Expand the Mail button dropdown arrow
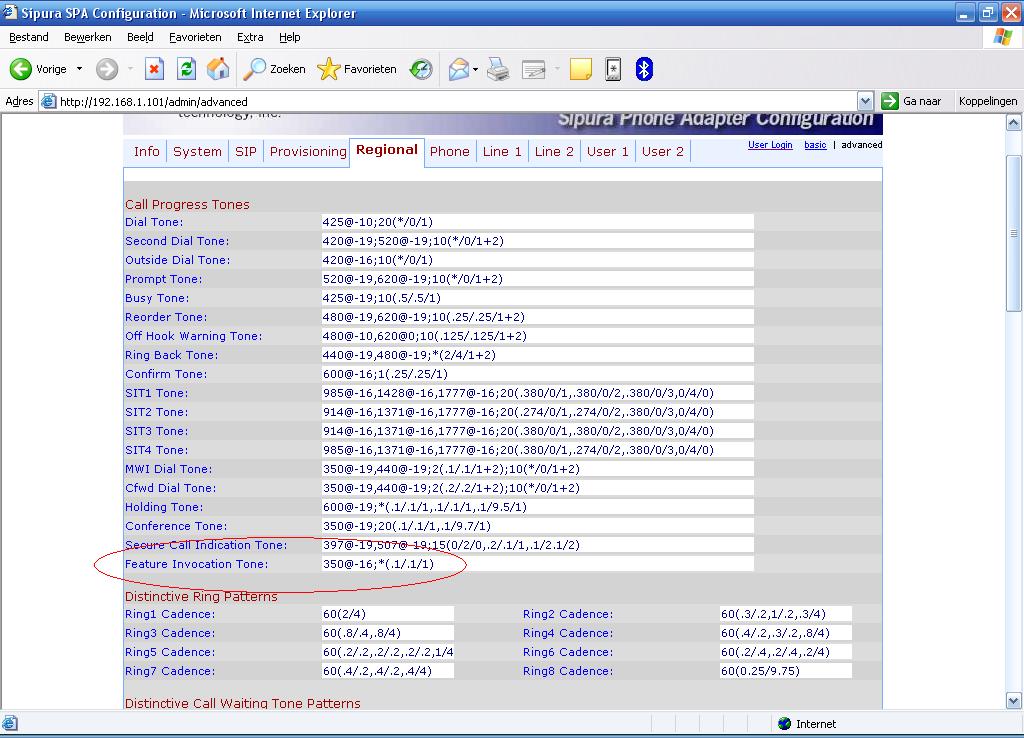Viewport: 1024px width, 738px height. (x=475, y=69)
